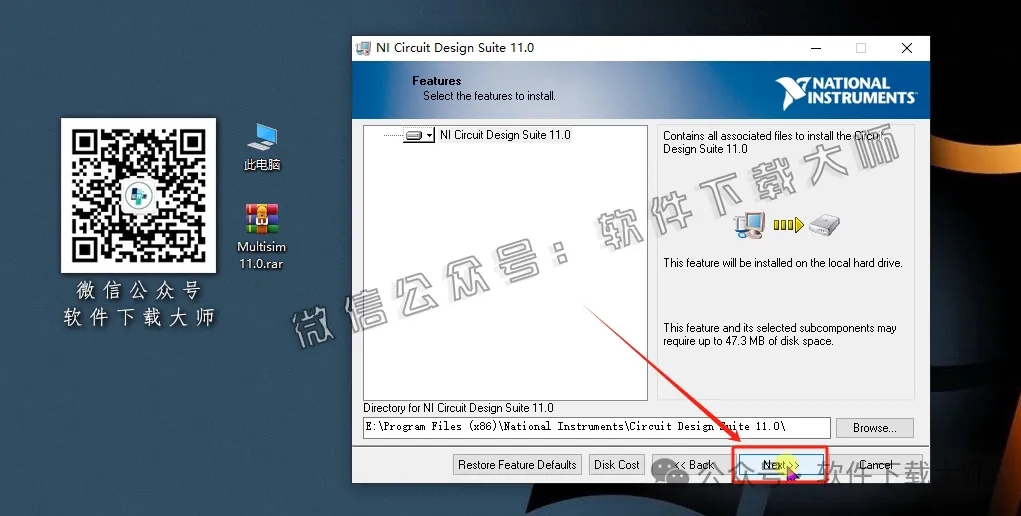
Task: Minimize the NI Circuit Design Suite window
Action: pyautogui.click(x=816, y=48)
